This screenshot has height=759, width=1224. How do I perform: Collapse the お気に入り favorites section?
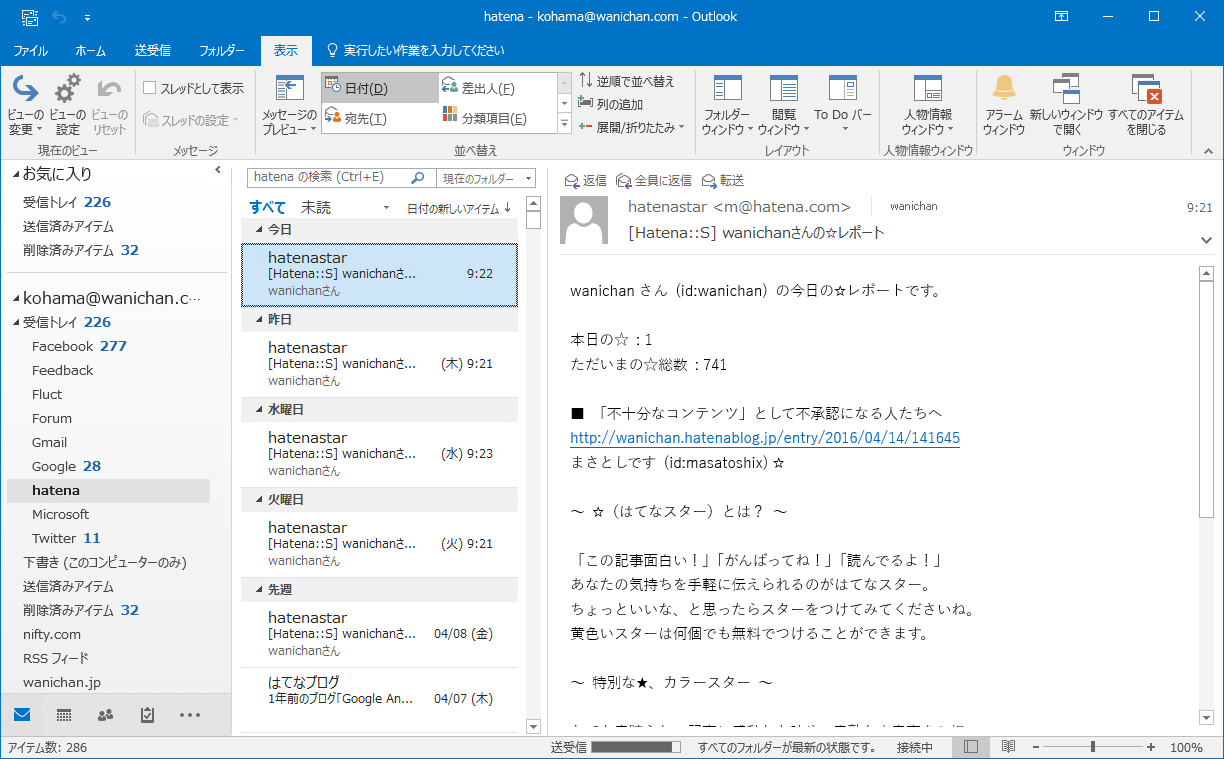[16, 175]
